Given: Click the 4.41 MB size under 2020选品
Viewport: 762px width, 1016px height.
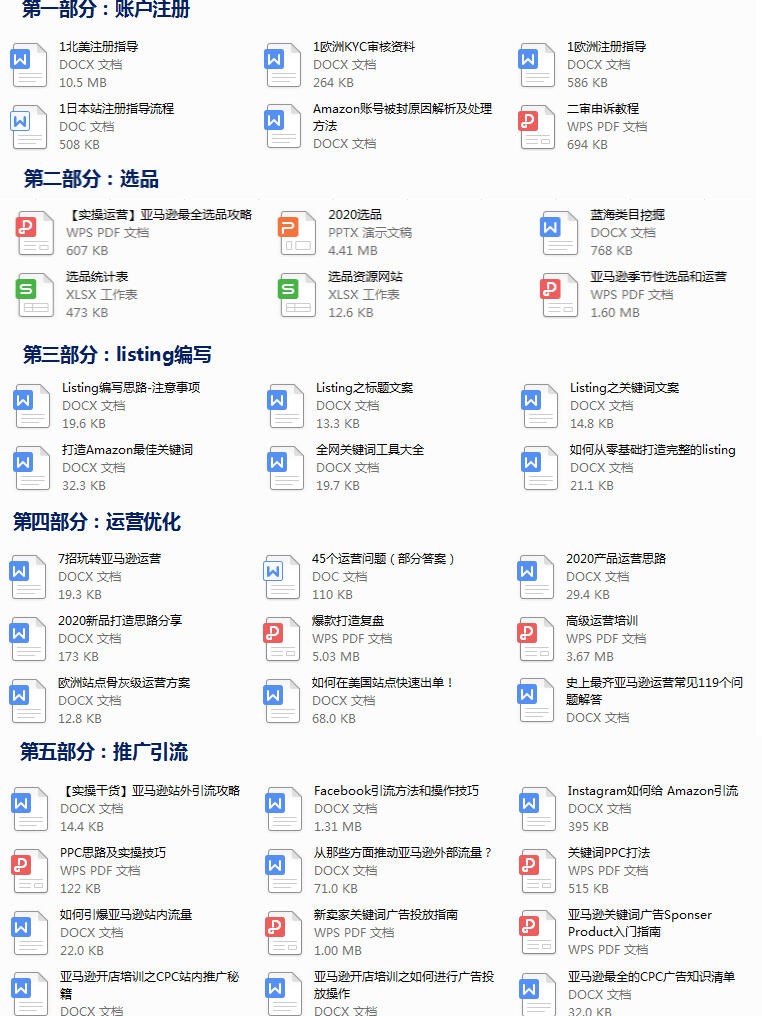Looking at the screenshot, I should tap(352, 251).
